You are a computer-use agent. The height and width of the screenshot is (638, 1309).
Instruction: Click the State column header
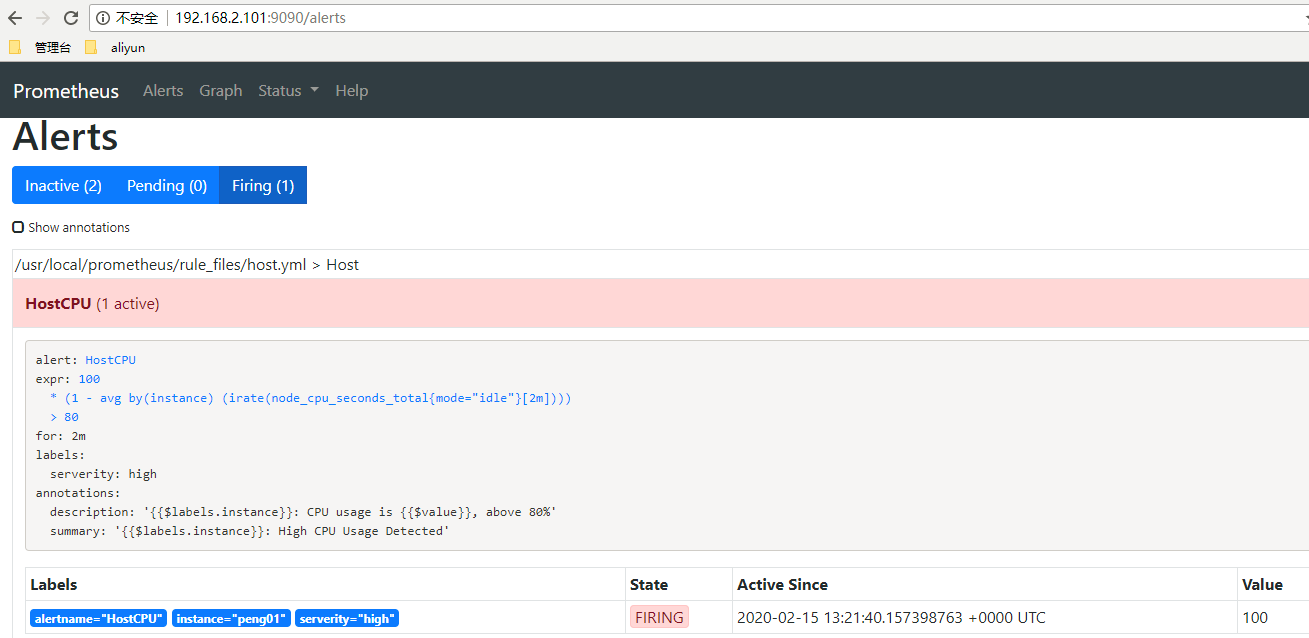(649, 584)
